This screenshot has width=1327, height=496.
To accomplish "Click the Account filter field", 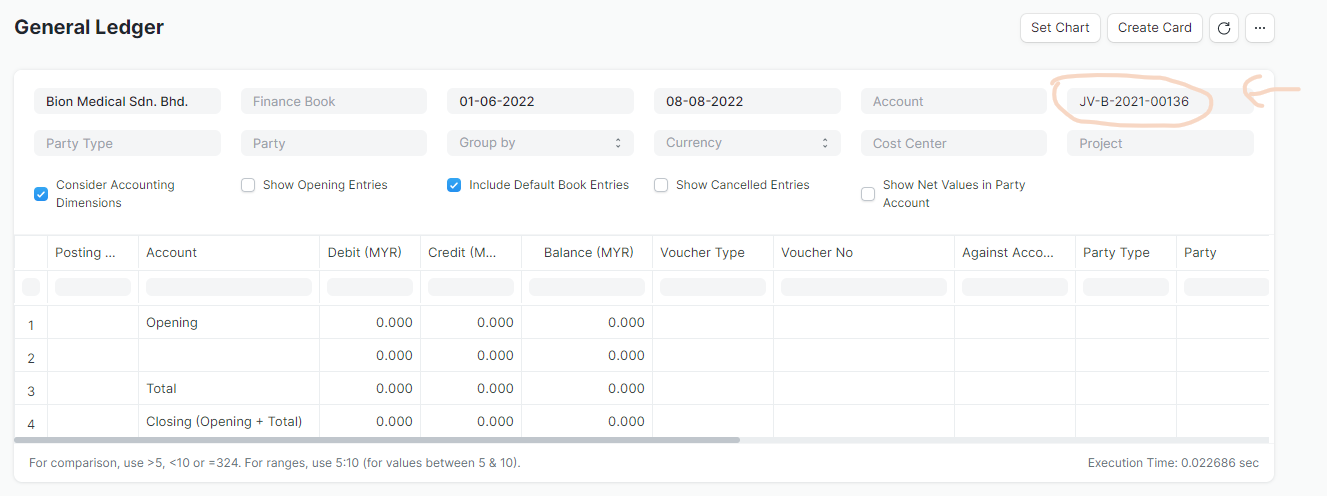I will tap(954, 101).
